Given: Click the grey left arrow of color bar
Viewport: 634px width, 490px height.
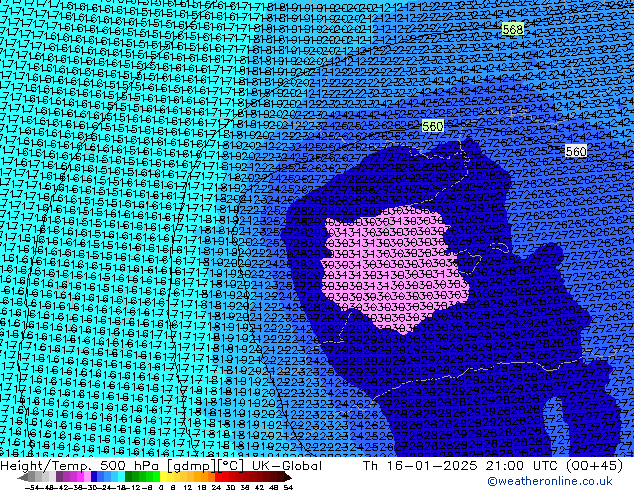Looking at the screenshot, I should (23, 477).
